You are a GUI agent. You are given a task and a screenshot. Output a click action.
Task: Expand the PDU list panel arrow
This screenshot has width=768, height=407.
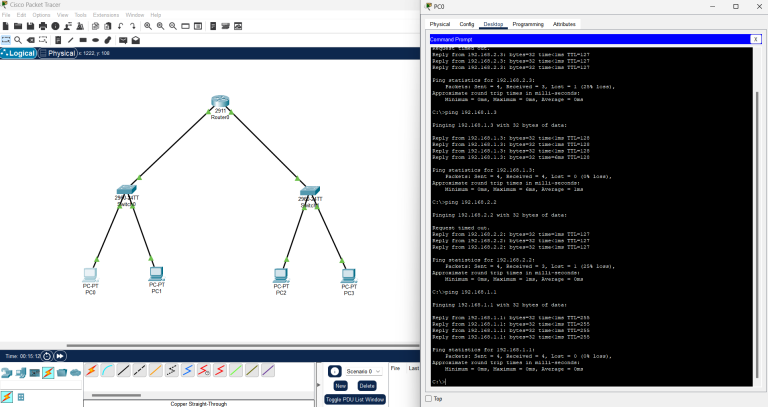pyautogui.click(x=318, y=385)
